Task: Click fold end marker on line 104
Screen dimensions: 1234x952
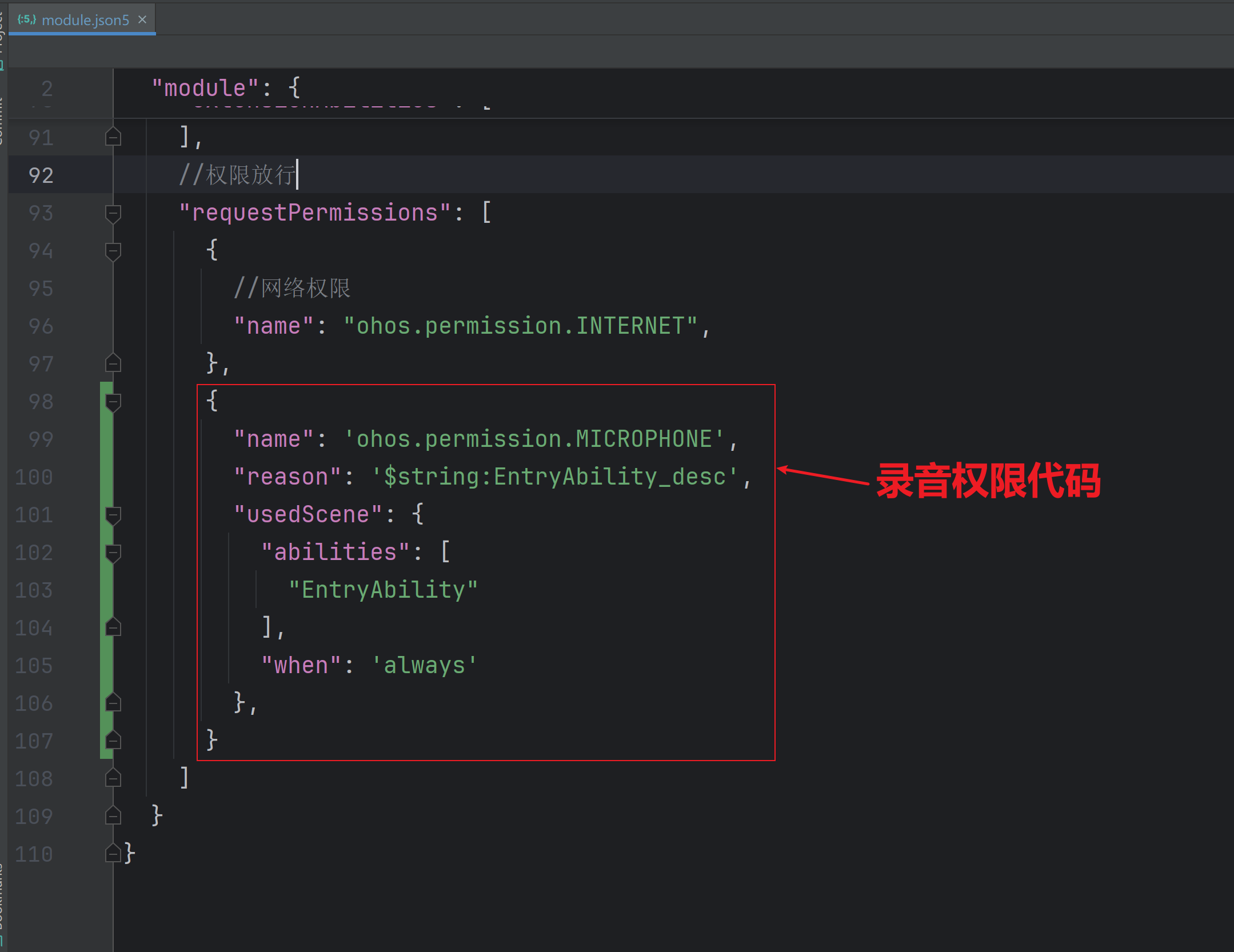Action: point(113,627)
